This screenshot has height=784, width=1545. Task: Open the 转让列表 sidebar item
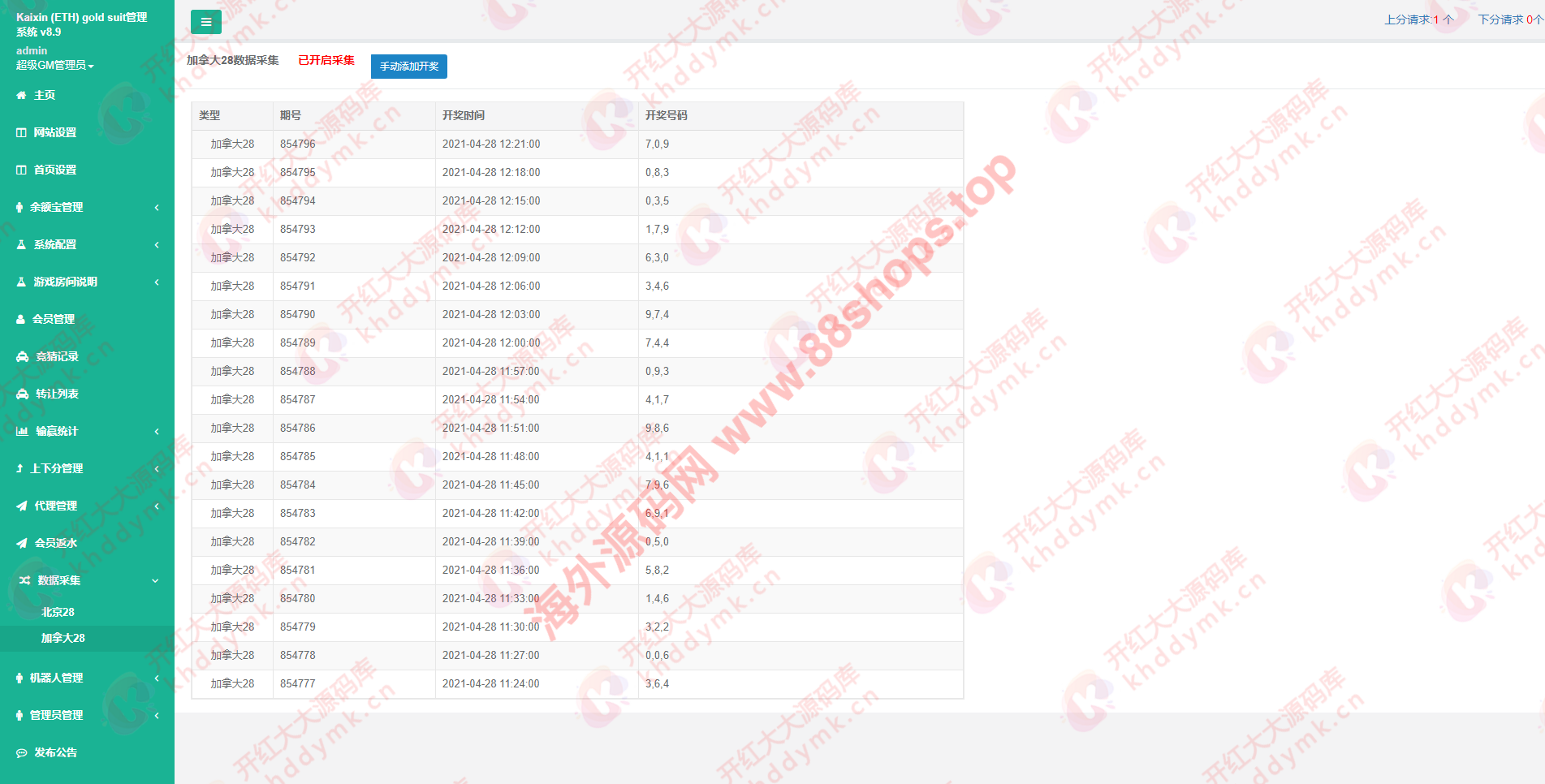[57, 394]
